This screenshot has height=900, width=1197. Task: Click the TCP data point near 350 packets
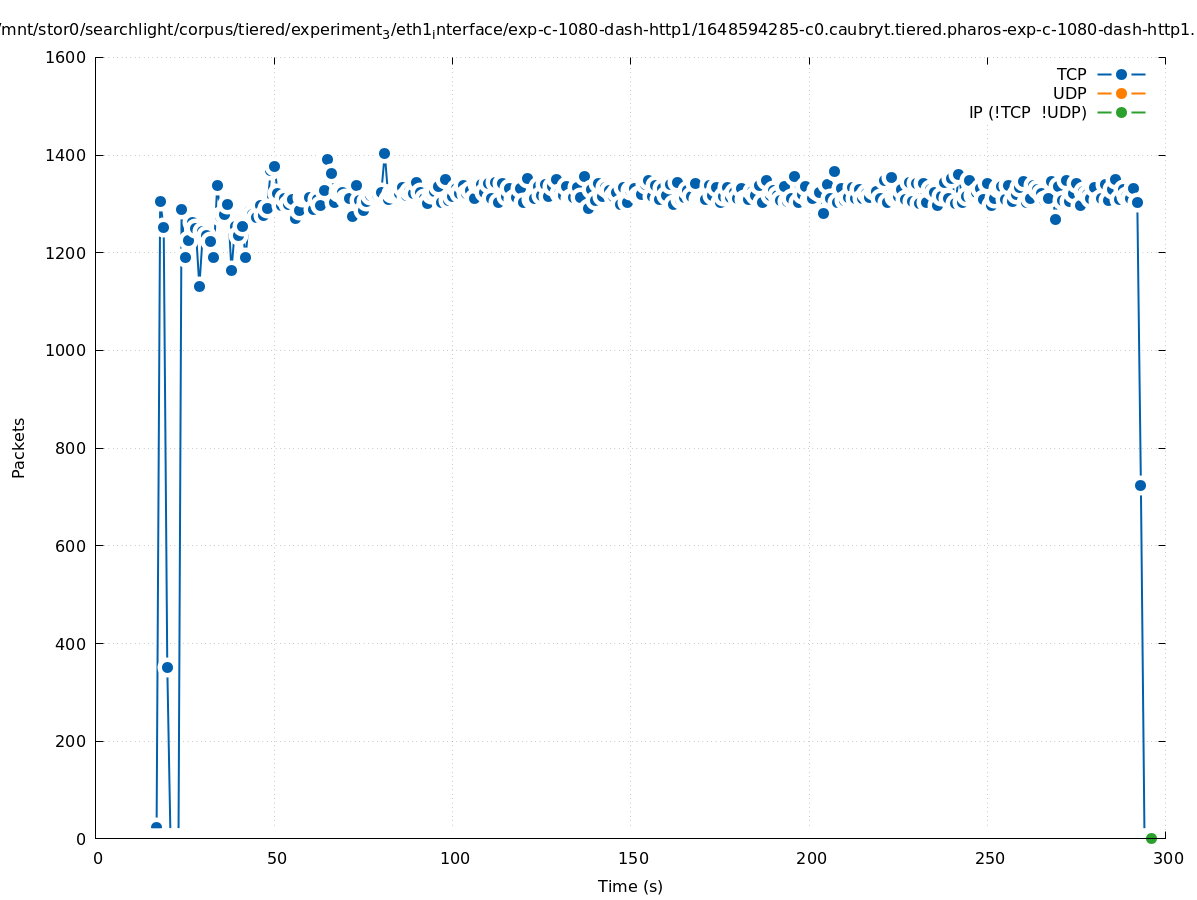[167, 667]
